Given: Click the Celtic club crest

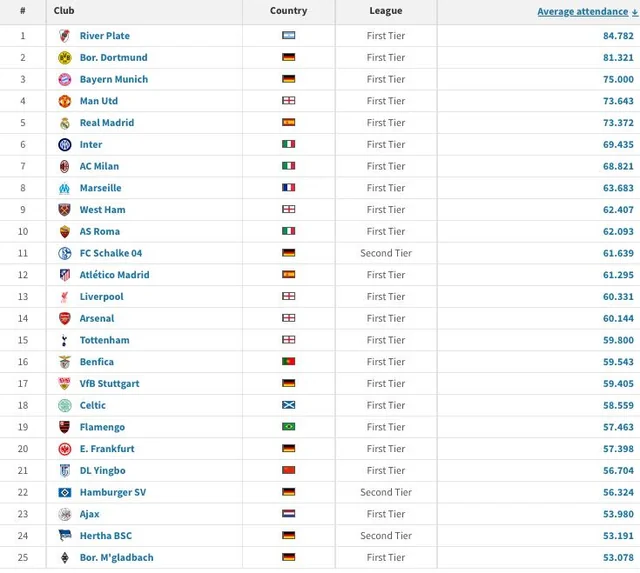Looking at the screenshot, I should pyautogui.click(x=65, y=406).
